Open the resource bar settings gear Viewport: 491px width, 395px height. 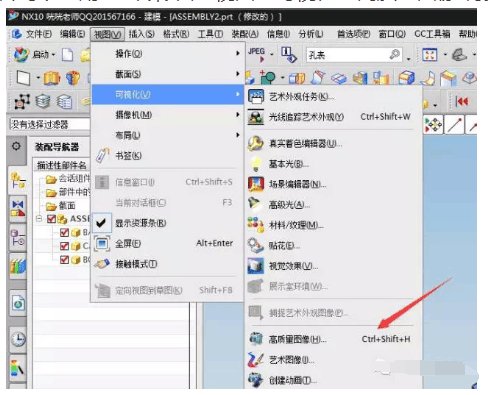click(x=16, y=146)
